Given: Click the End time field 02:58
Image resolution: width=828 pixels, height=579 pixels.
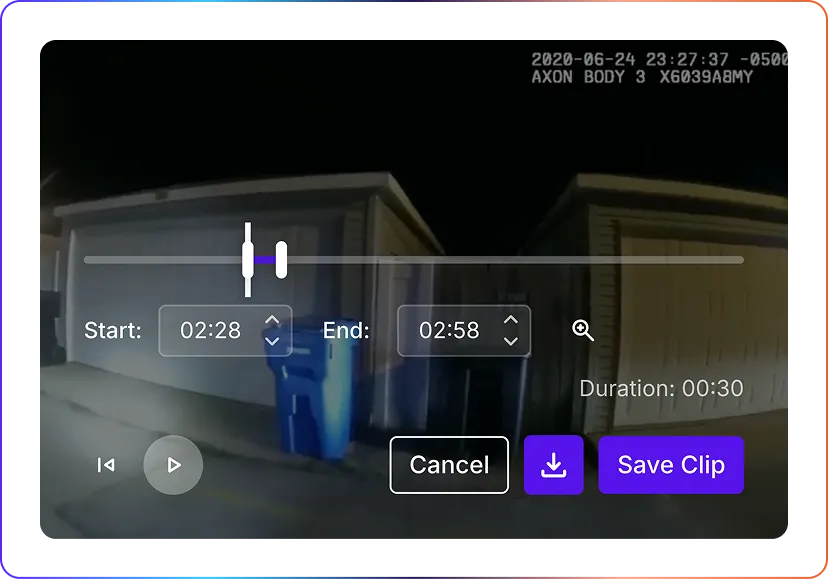Looking at the screenshot, I should pos(464,331).
